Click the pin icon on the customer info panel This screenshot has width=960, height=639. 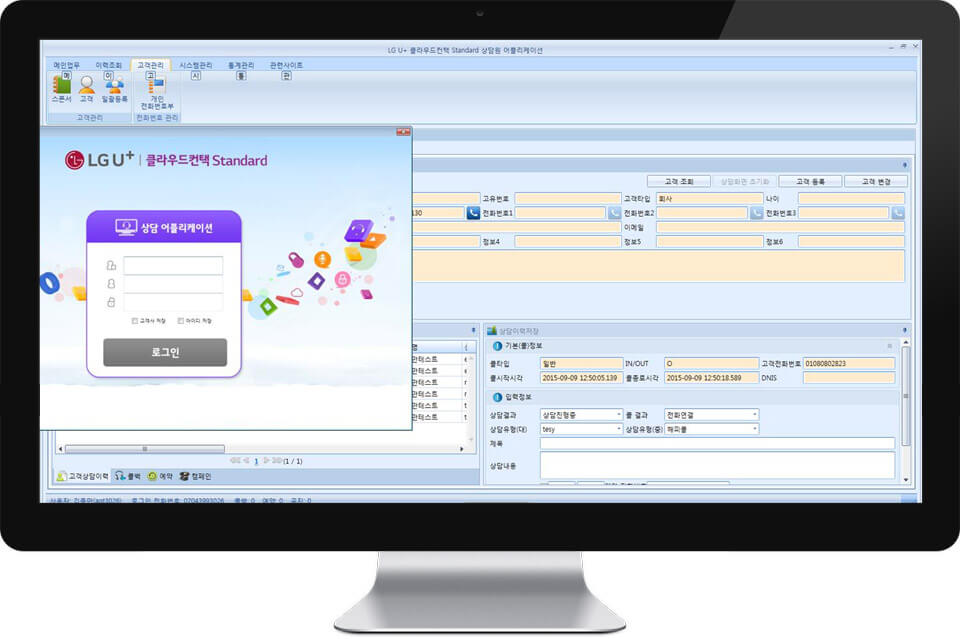click(x=904, y=165)
